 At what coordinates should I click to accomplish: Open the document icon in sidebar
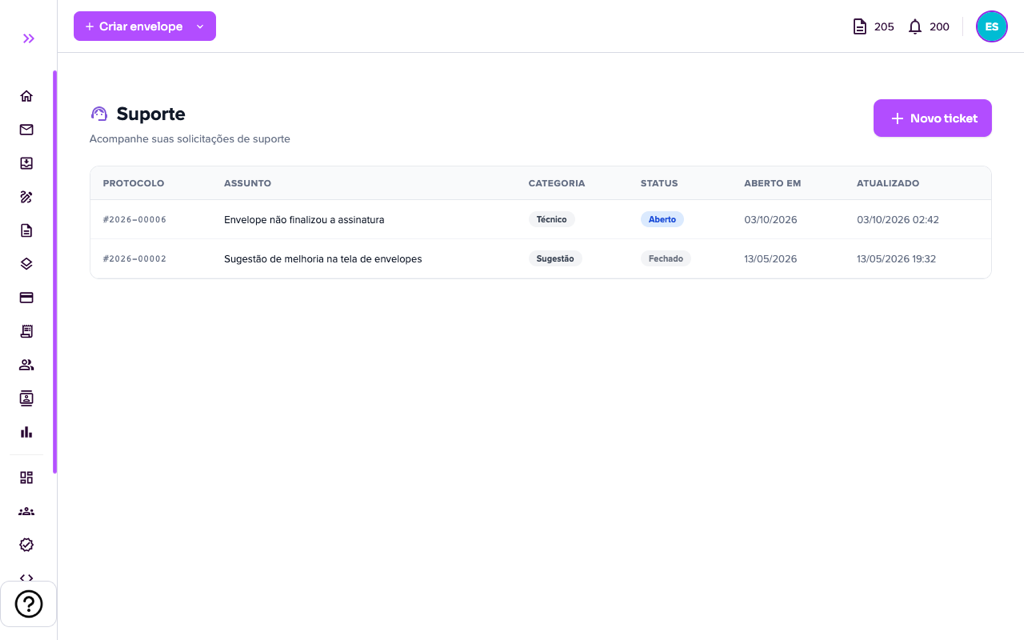point(26,231)
